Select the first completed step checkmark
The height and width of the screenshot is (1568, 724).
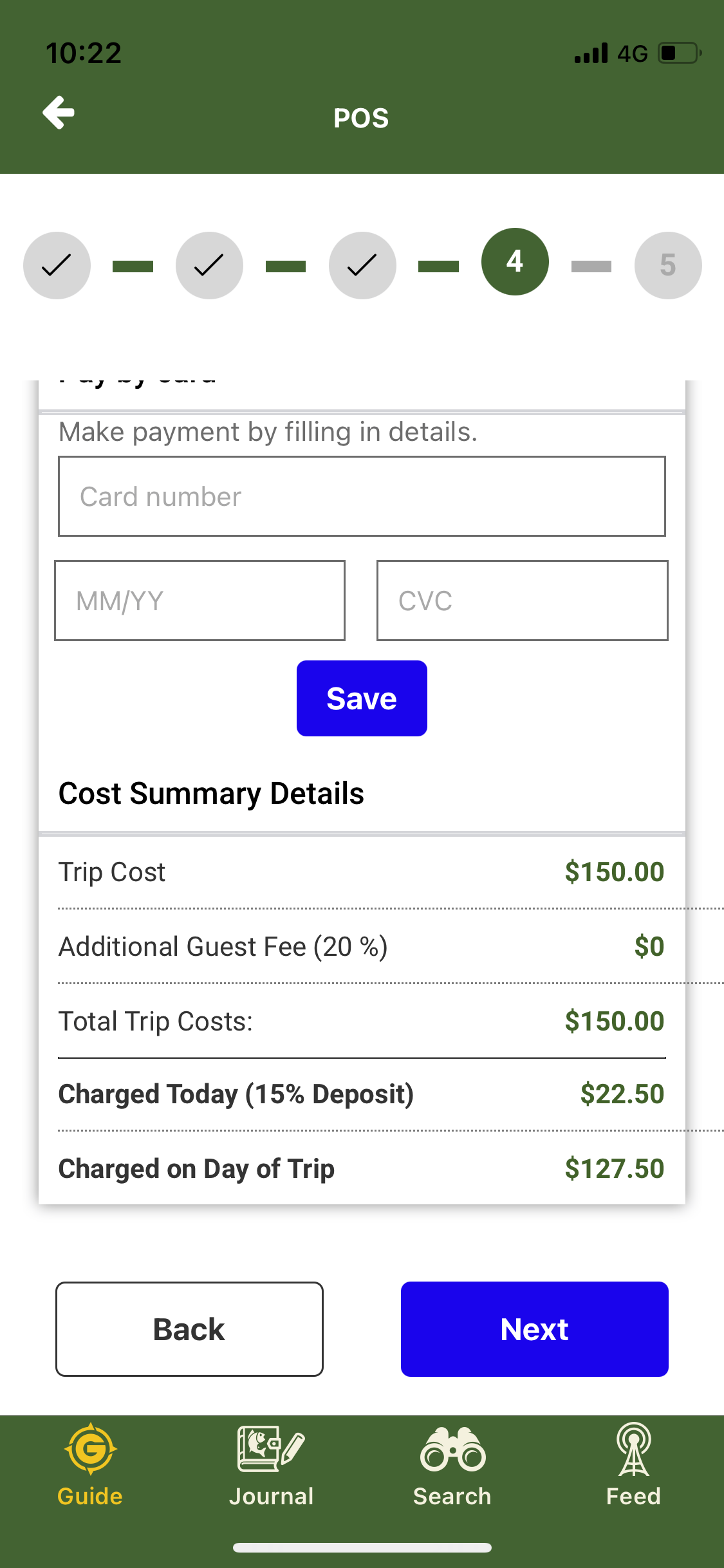tap(57, 265)
